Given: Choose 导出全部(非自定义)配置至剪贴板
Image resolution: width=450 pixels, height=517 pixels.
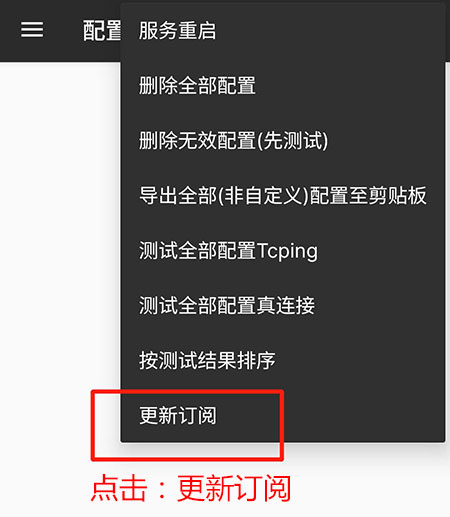Looking at the screenshot, I should click(x=283, y=195).
